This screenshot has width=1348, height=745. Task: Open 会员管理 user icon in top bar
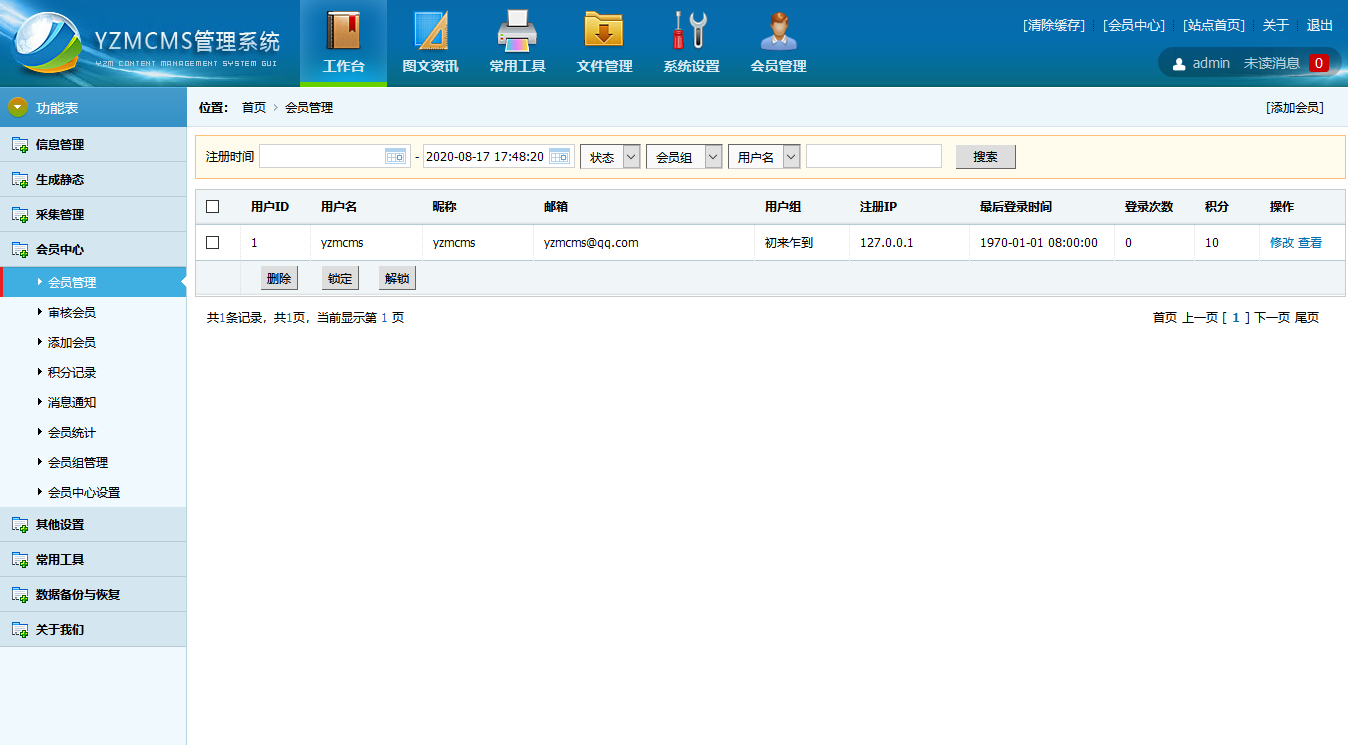[x=778, y=32]
